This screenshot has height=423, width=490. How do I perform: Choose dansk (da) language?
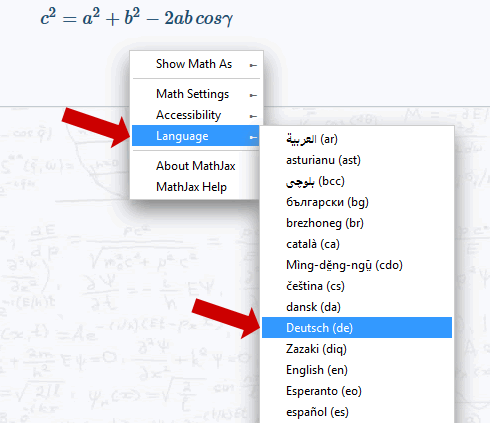click(x=357, y=307)
